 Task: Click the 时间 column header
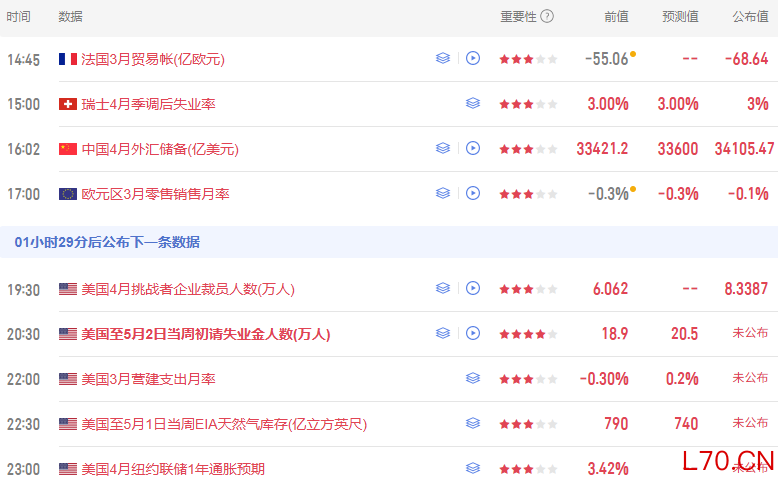[x=19, y=17]
